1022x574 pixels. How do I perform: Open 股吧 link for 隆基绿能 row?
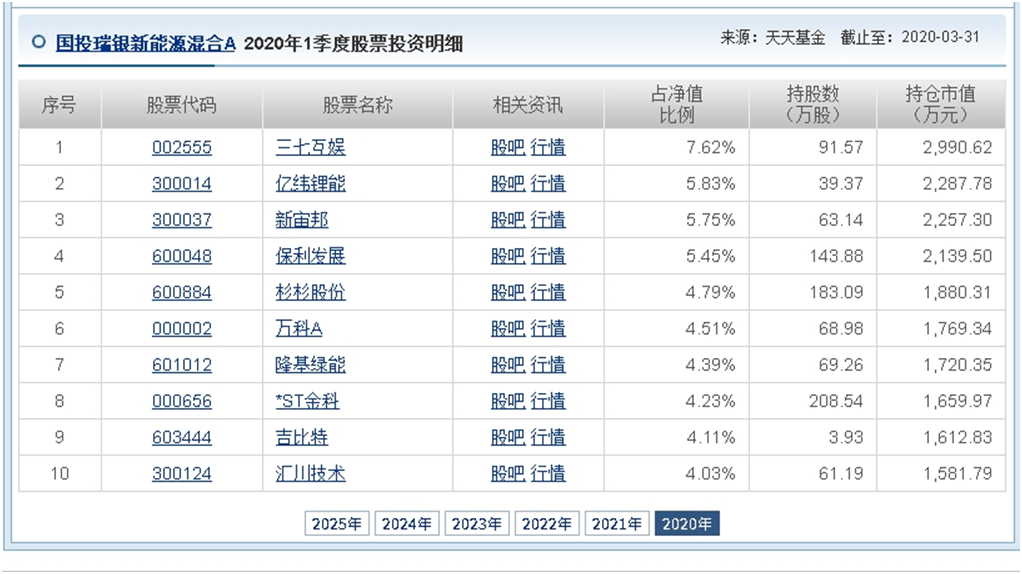point(508,364)
